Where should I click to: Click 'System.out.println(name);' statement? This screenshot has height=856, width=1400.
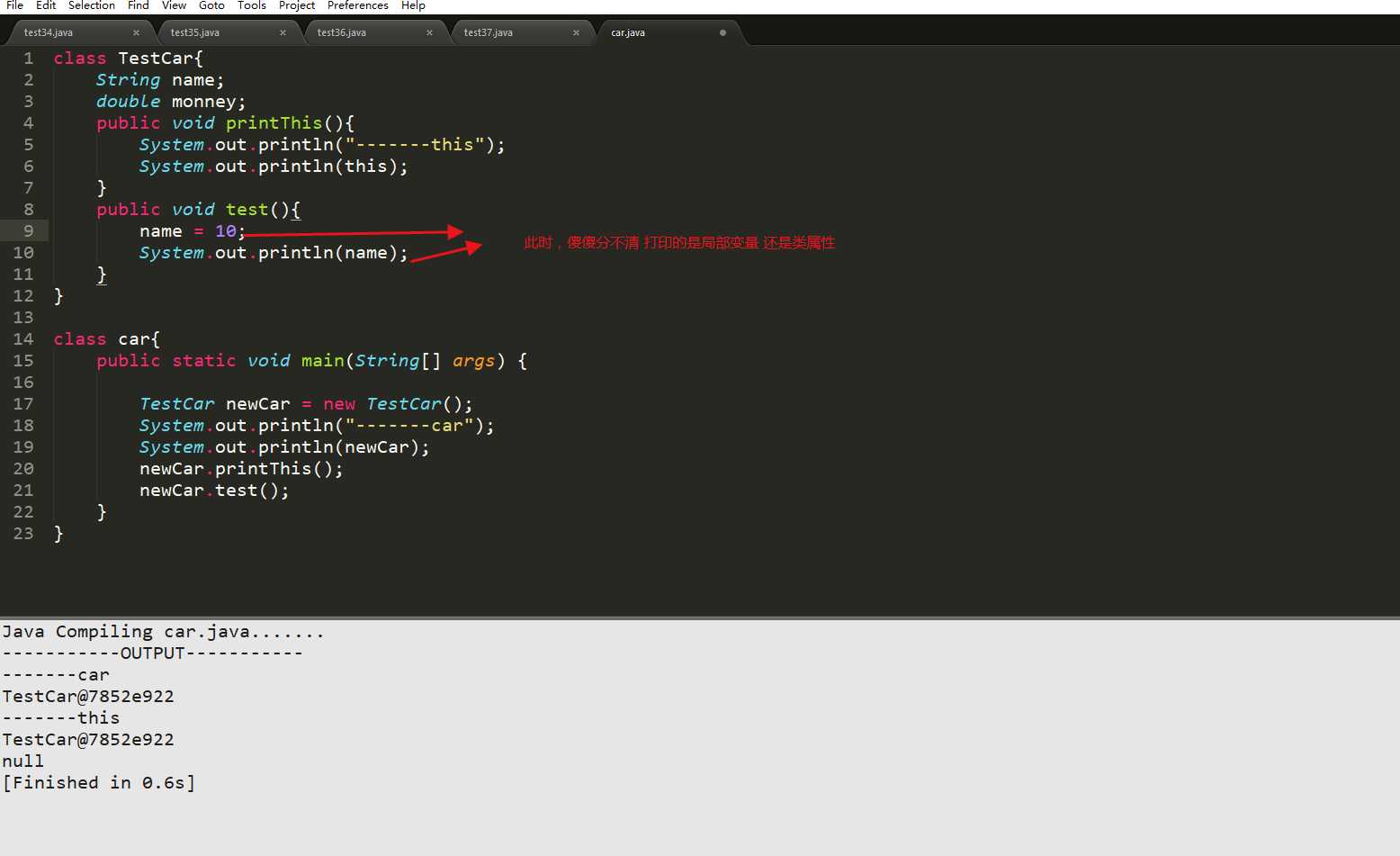tap(274, 252)
